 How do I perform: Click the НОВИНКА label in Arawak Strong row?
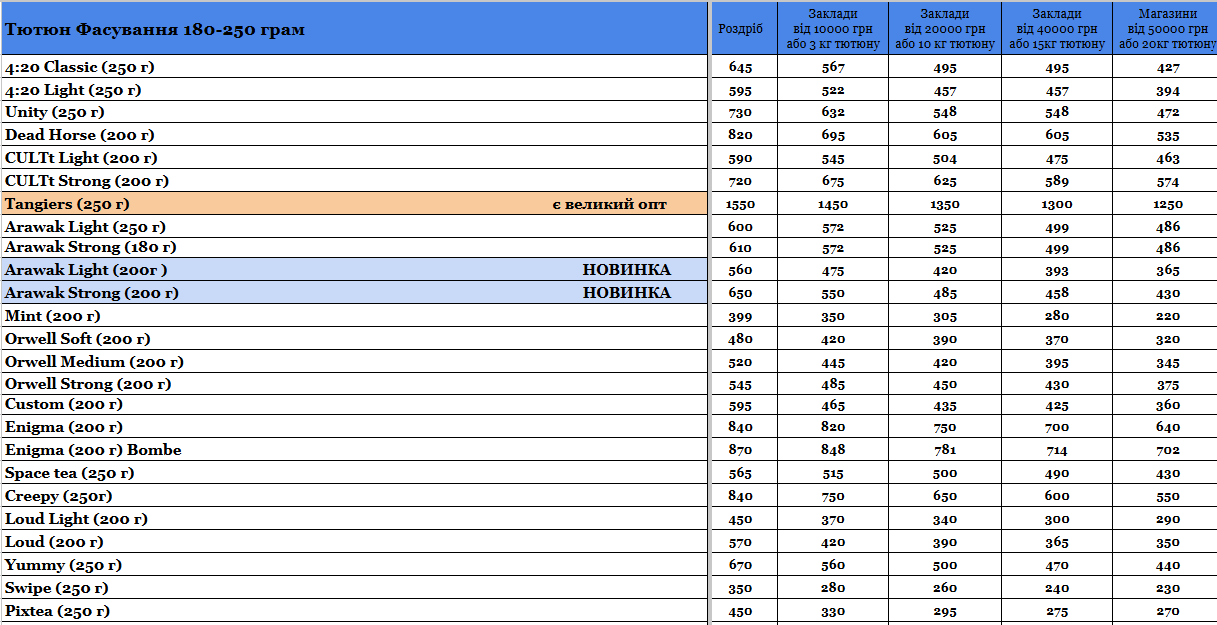point(627,293)
